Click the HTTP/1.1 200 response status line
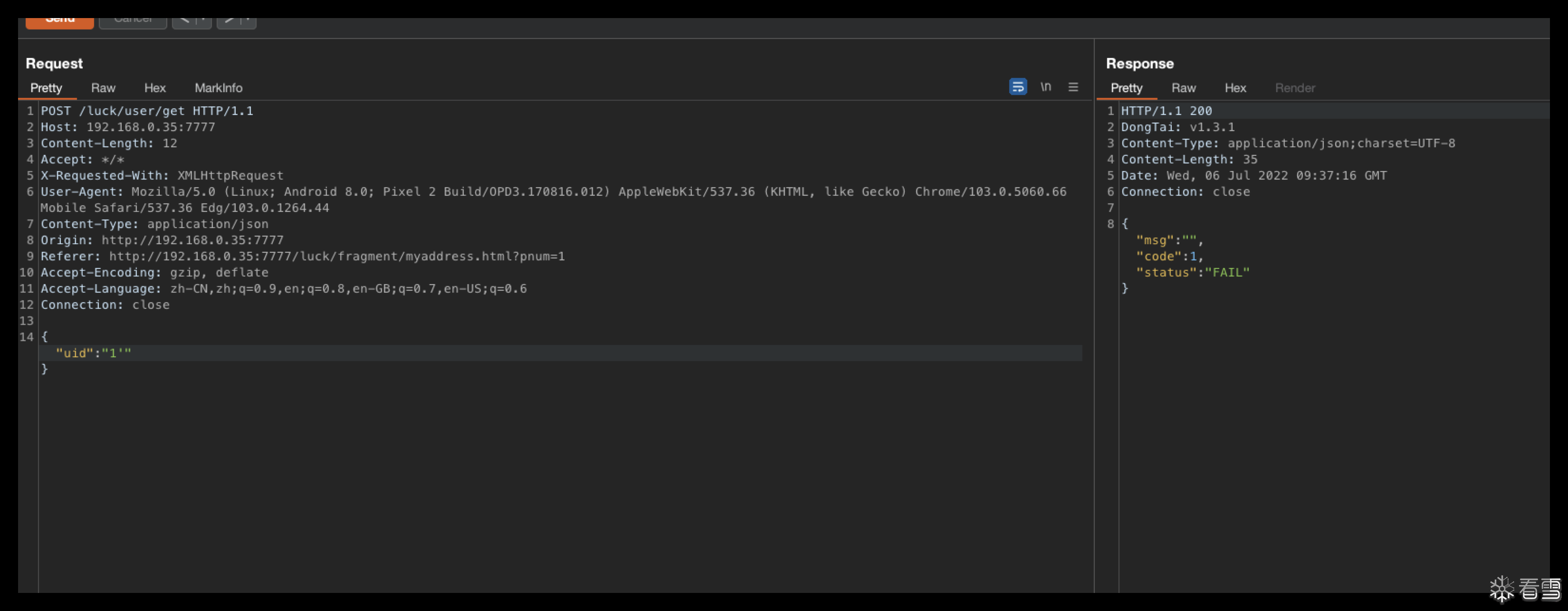The image size is (1568, 611). pyautogui.click(x=1166, y=111)
